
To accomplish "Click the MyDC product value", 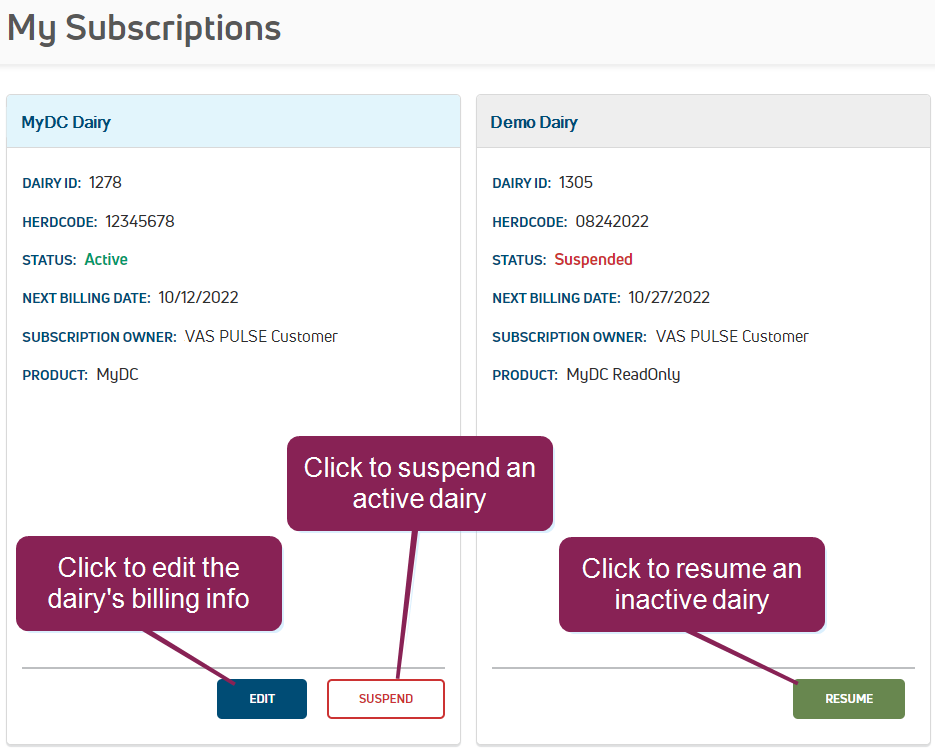I will (x=117, y=375).
